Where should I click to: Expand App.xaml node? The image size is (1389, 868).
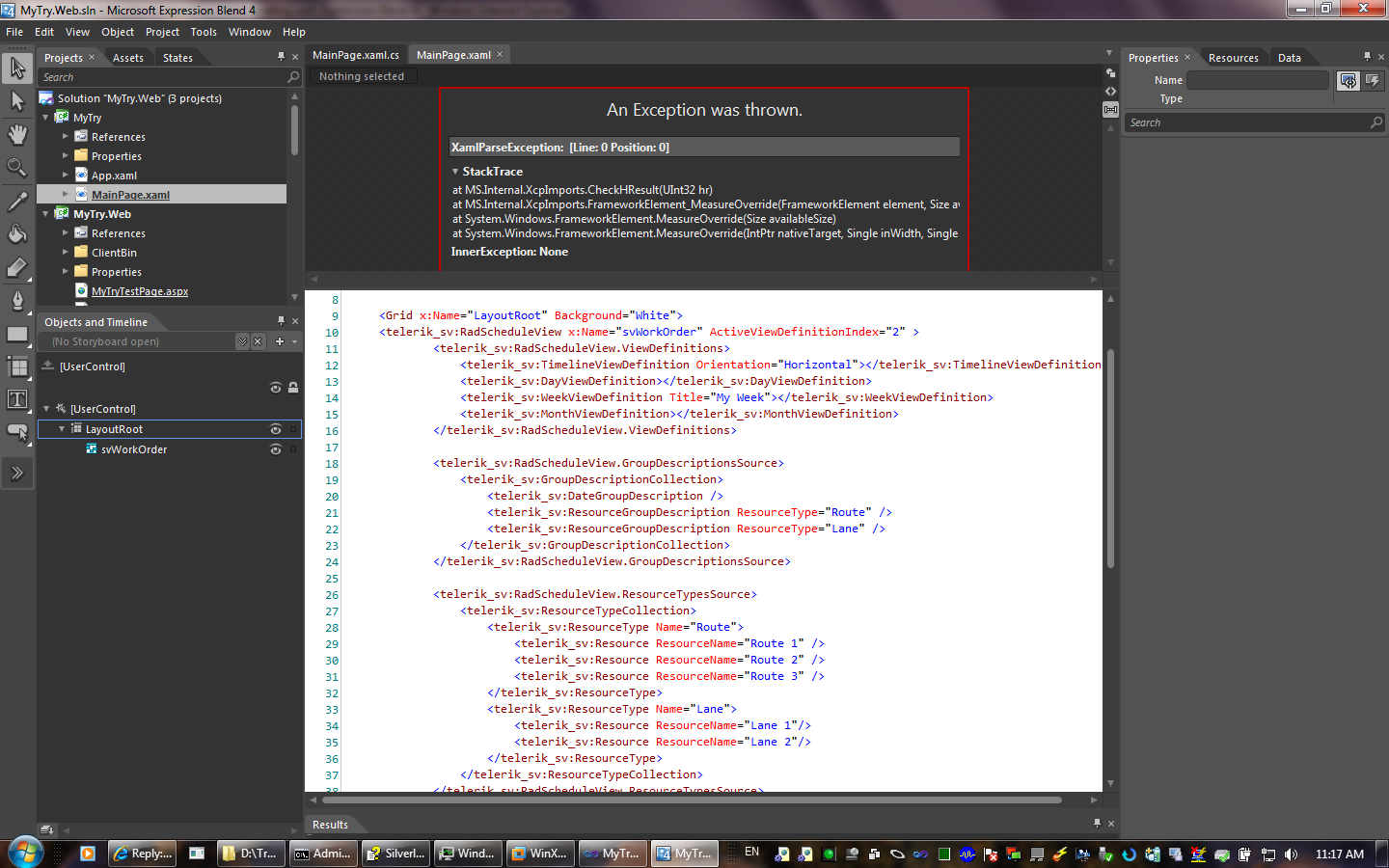coord(65,176)
